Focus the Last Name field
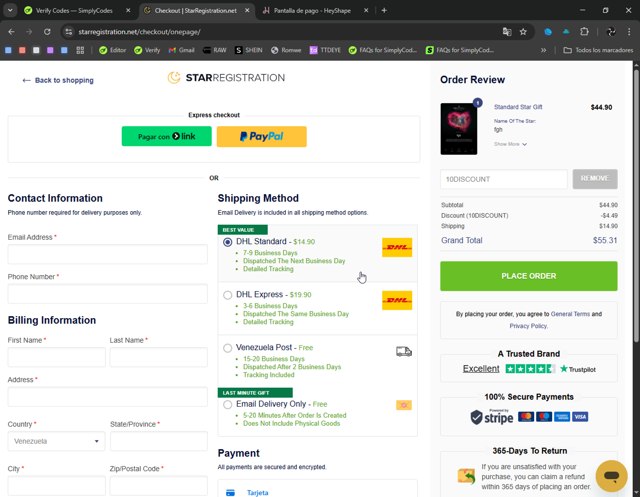Image resolution: width=640 pixels, height=497 pixels. (x=158, y=357)
